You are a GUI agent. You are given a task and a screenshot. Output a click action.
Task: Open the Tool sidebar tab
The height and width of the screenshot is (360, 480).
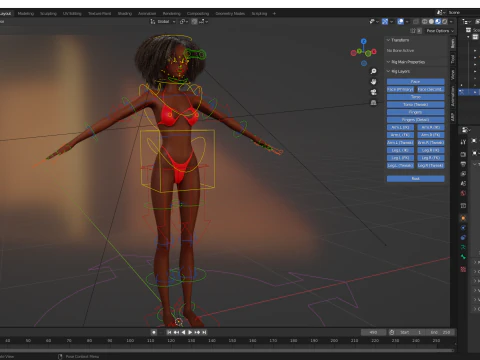[x=453, y=59]
